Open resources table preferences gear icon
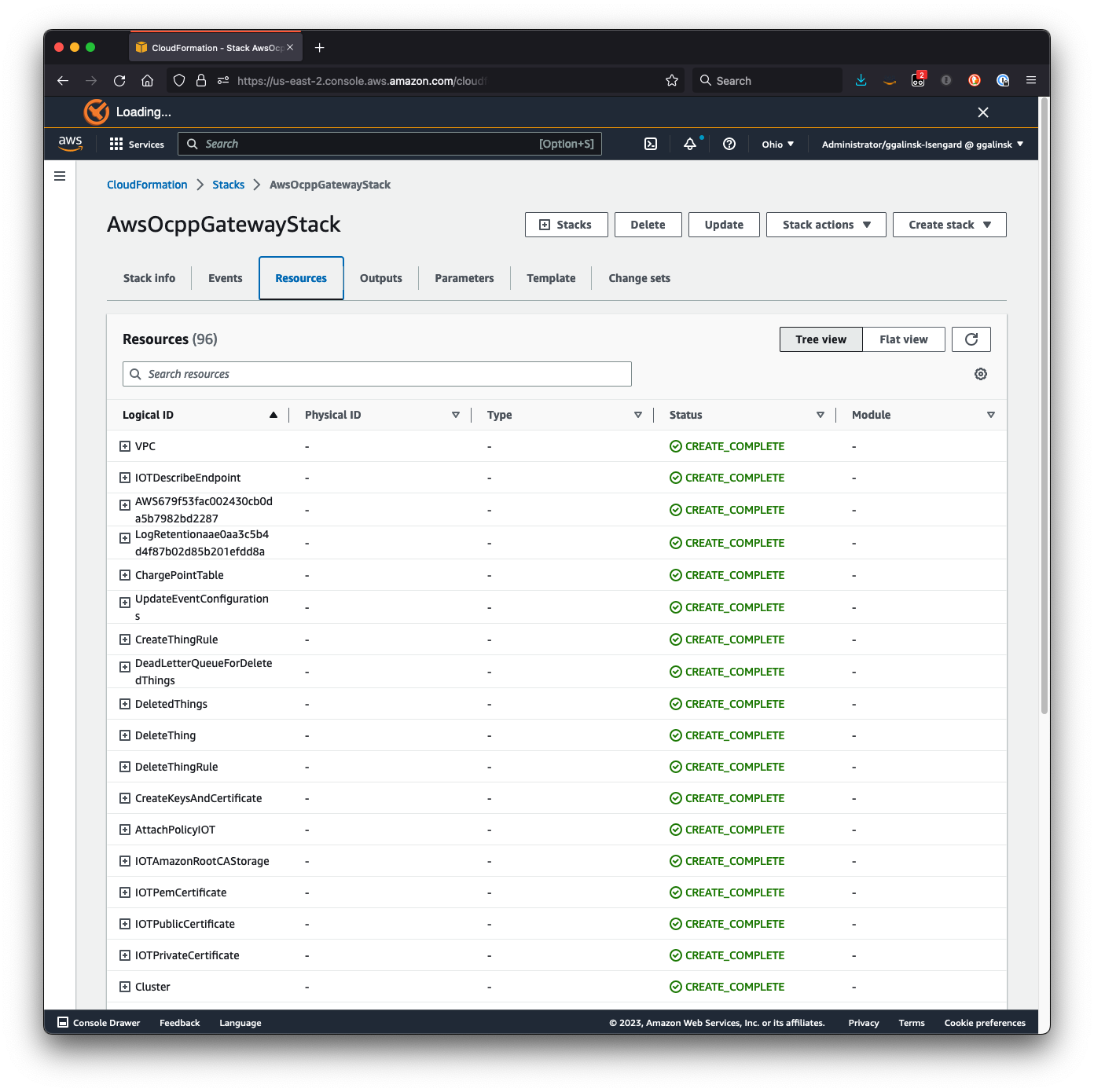Viewport: 1094px width, 1092px height. (980, 373)
